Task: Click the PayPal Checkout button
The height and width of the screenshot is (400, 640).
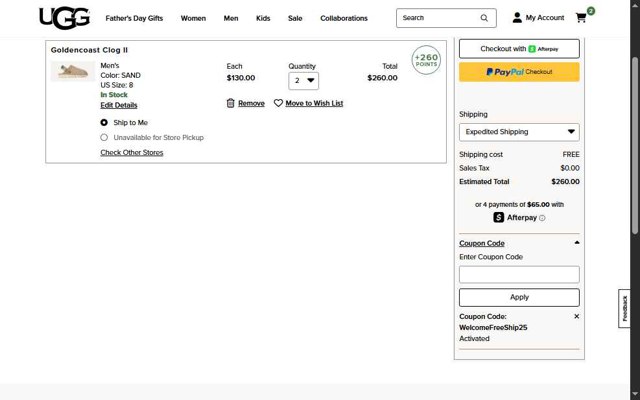Action: (519, 72)
